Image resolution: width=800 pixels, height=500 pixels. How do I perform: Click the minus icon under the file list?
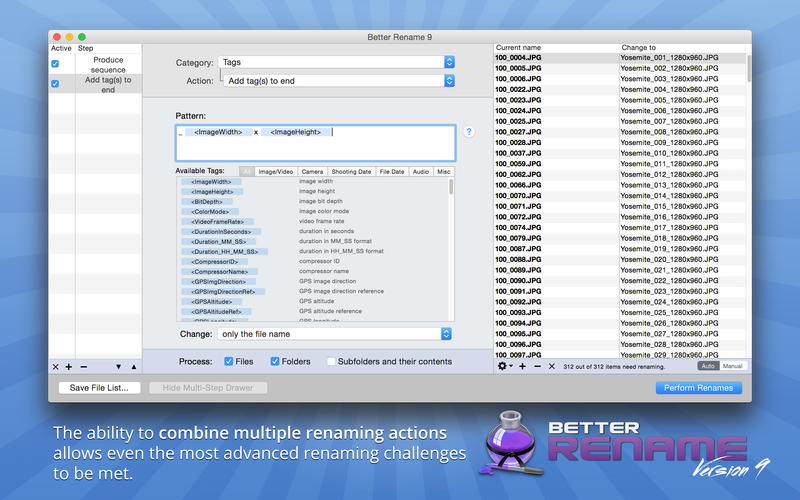(537, 367)
